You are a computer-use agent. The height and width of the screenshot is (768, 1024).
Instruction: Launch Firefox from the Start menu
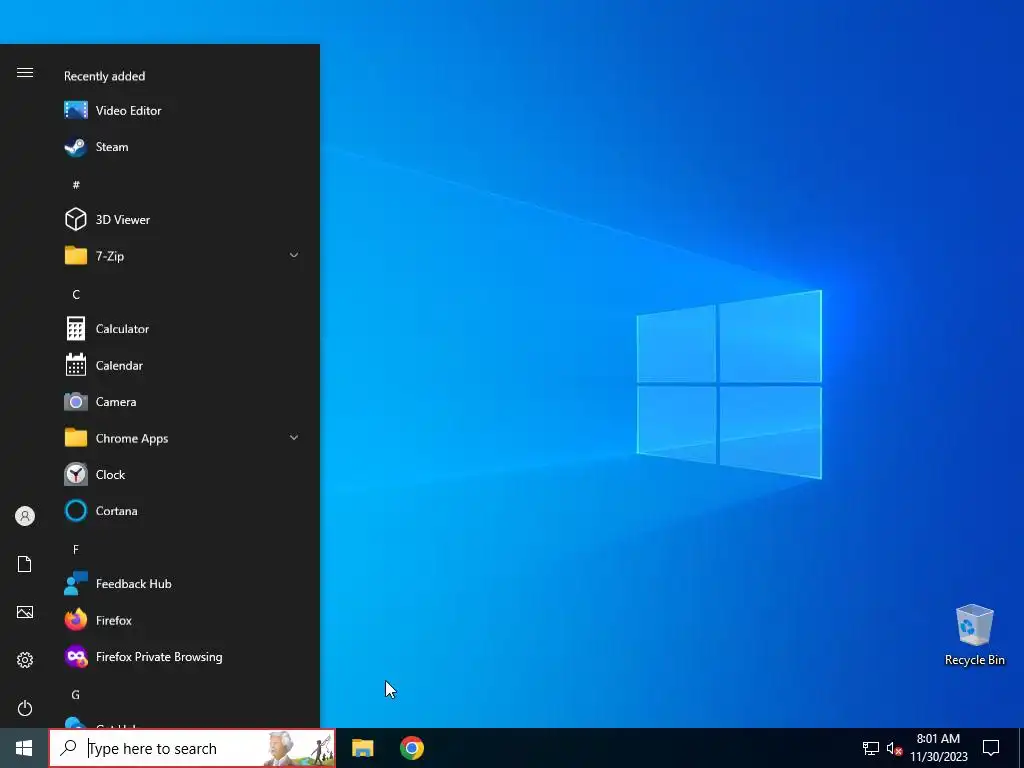pyautogui.click(x=182, y=620)
